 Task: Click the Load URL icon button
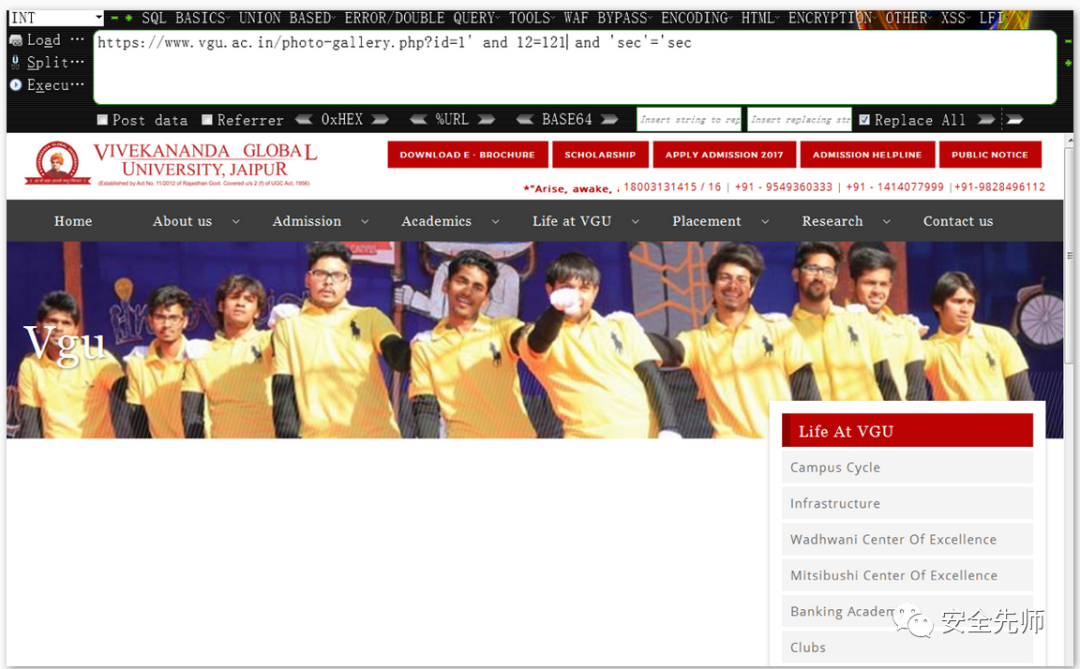(x=16, y=40)
